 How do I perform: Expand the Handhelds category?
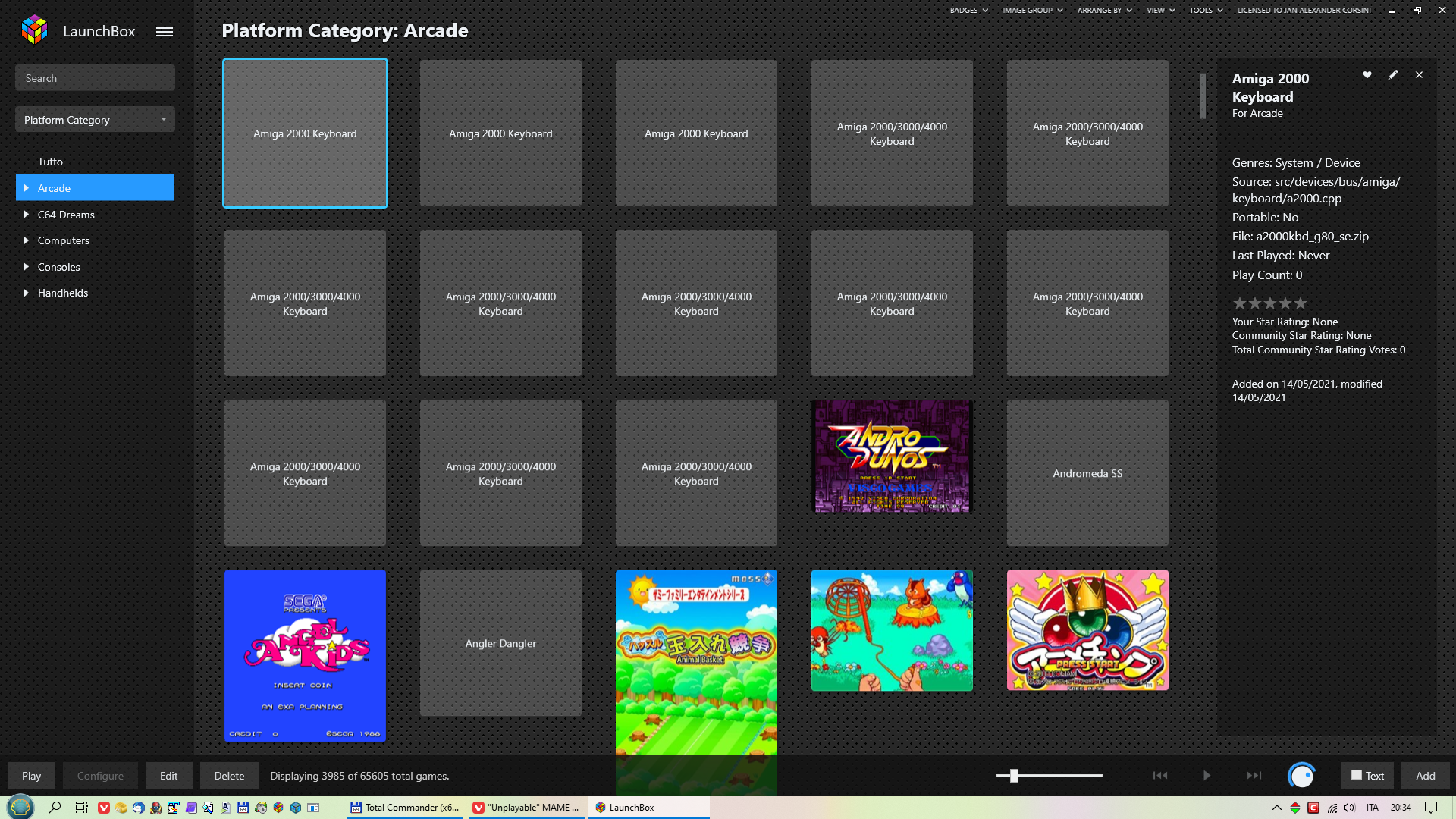click(27, 293)
